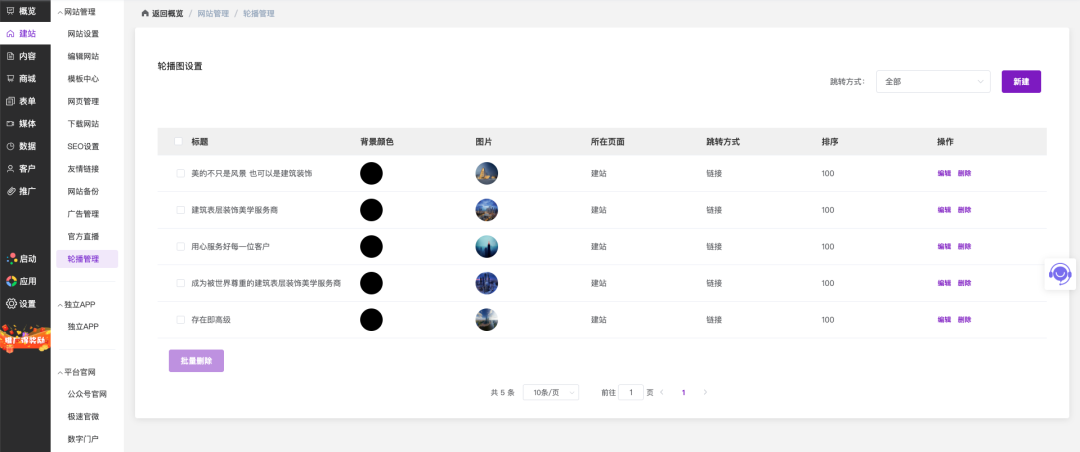Image resolution: width=1080 pixels, height=452 pixels.
Task: Open the 跳转方式 dropdown showing 全部
Action: coord(932,82)
